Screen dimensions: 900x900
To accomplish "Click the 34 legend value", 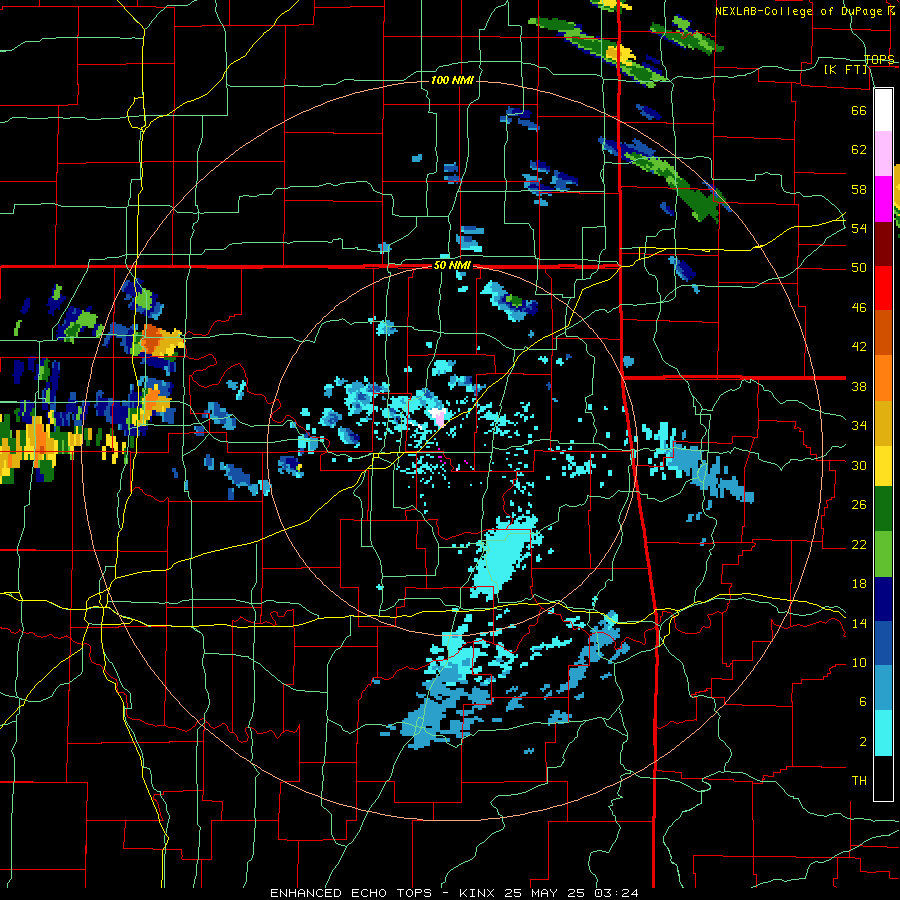I will click(x=859, y=426).
